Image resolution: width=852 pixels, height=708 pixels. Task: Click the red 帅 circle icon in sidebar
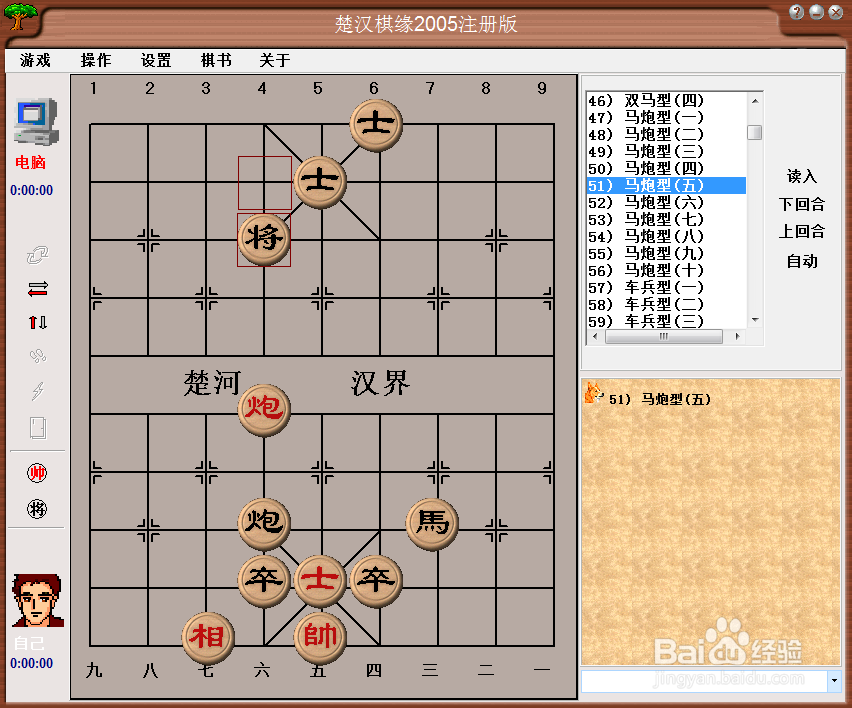coord(37,473)
